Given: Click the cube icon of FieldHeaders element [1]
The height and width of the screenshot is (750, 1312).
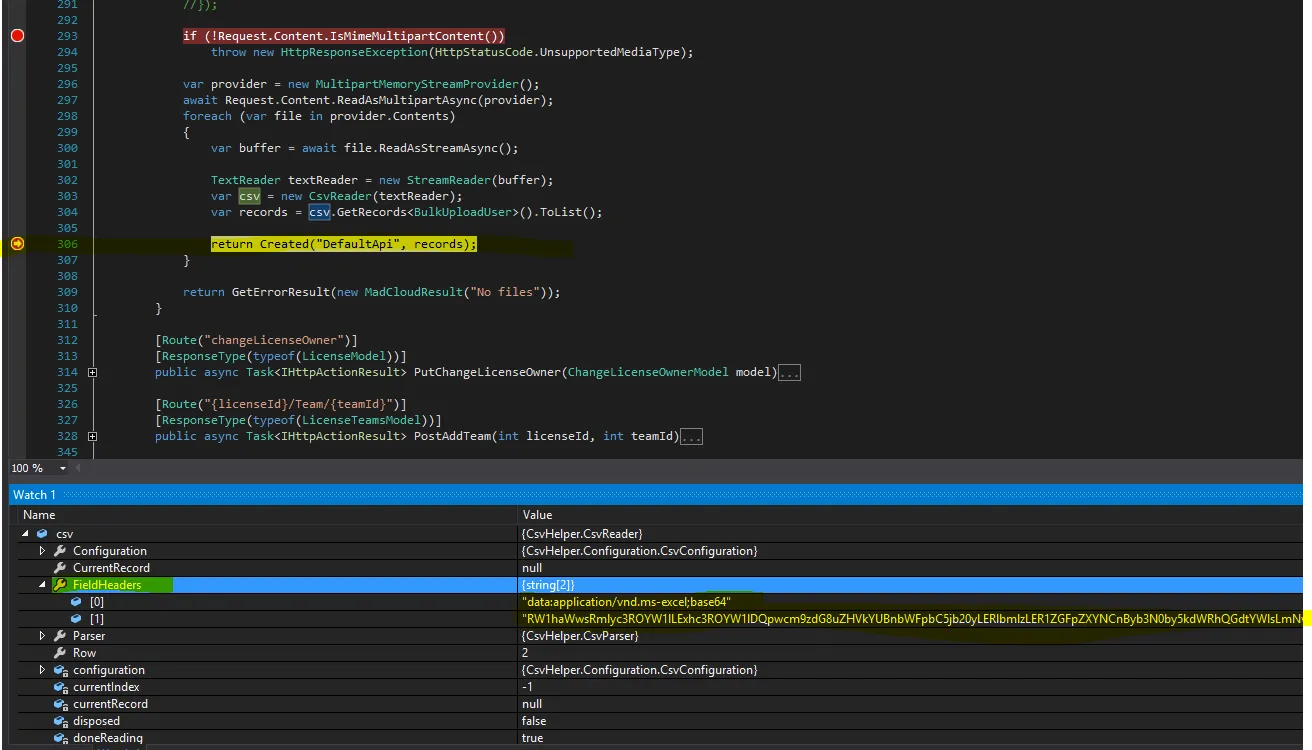Looking at the screenshot, I should tap(76, 619).
